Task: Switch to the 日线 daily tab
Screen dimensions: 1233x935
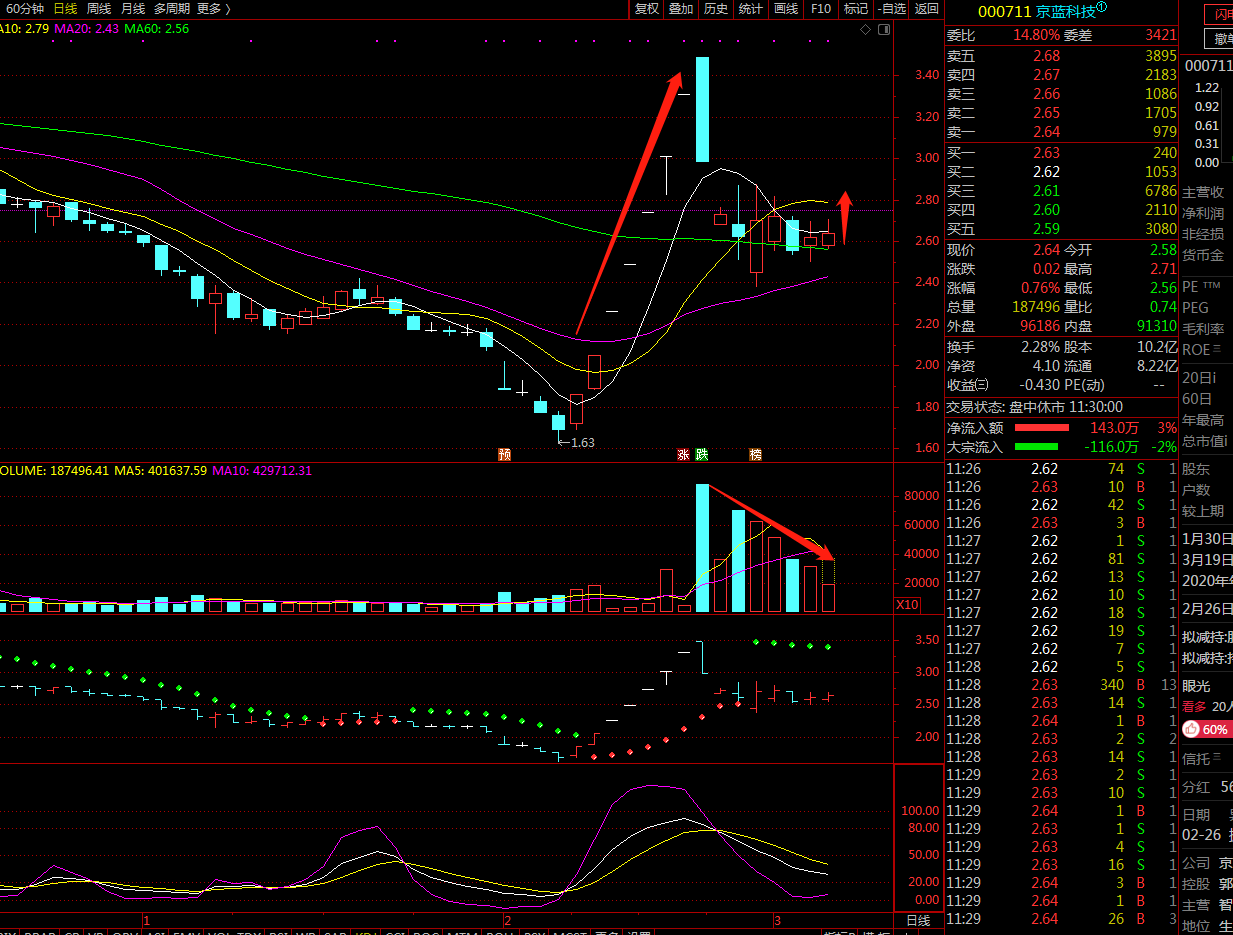Action: (66, 9)
